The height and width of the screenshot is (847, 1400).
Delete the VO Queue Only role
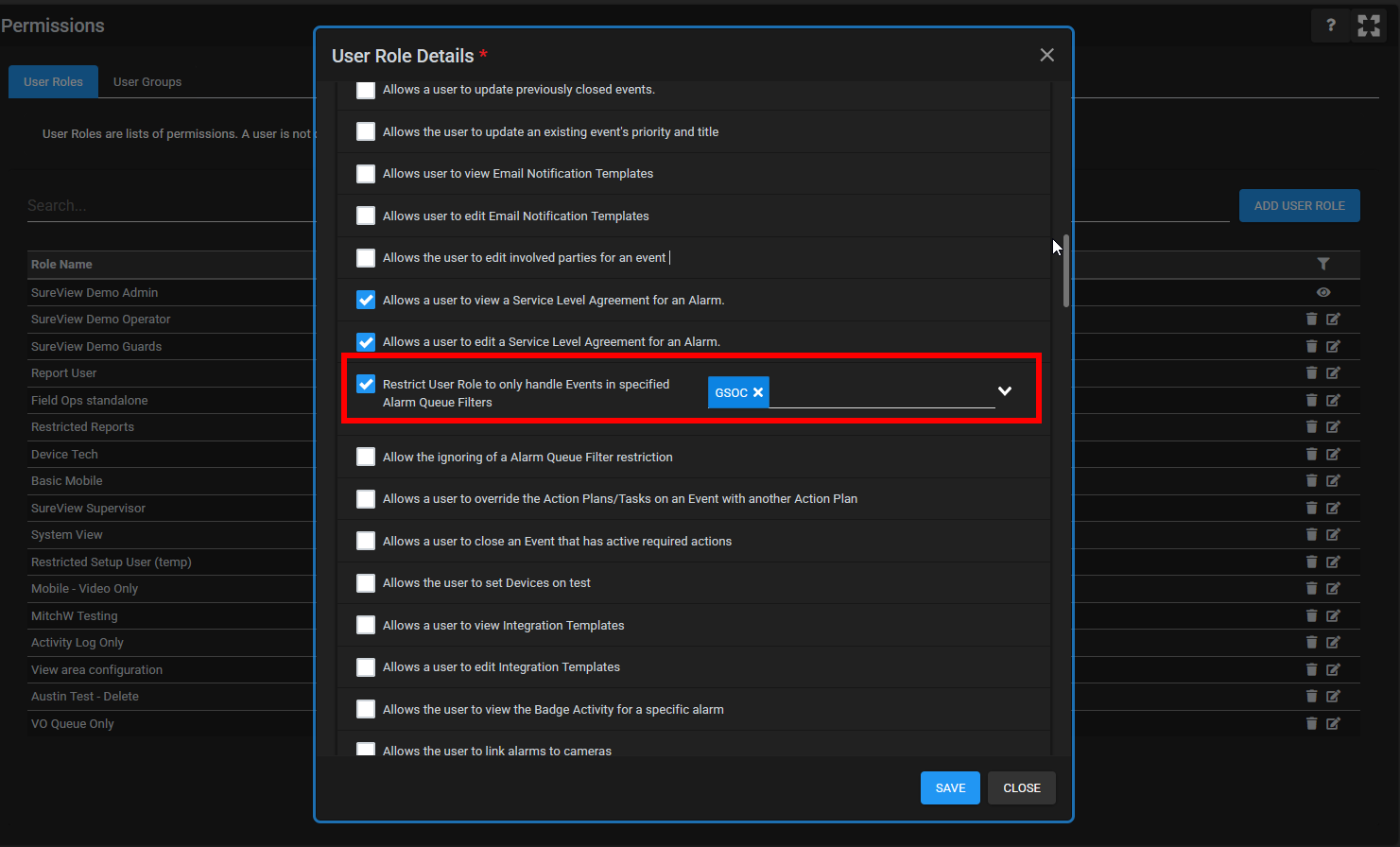point(1311,723)
